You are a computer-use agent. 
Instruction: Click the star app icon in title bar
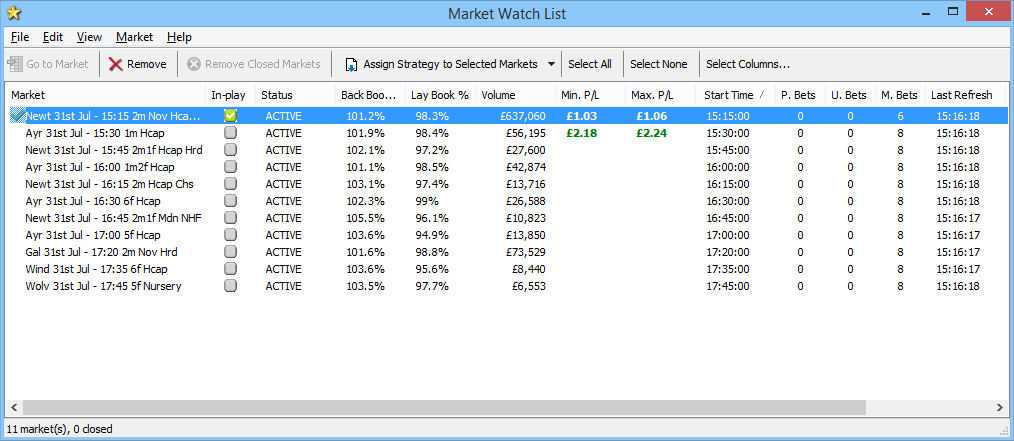pyautogui.click(x=14, y=13)
